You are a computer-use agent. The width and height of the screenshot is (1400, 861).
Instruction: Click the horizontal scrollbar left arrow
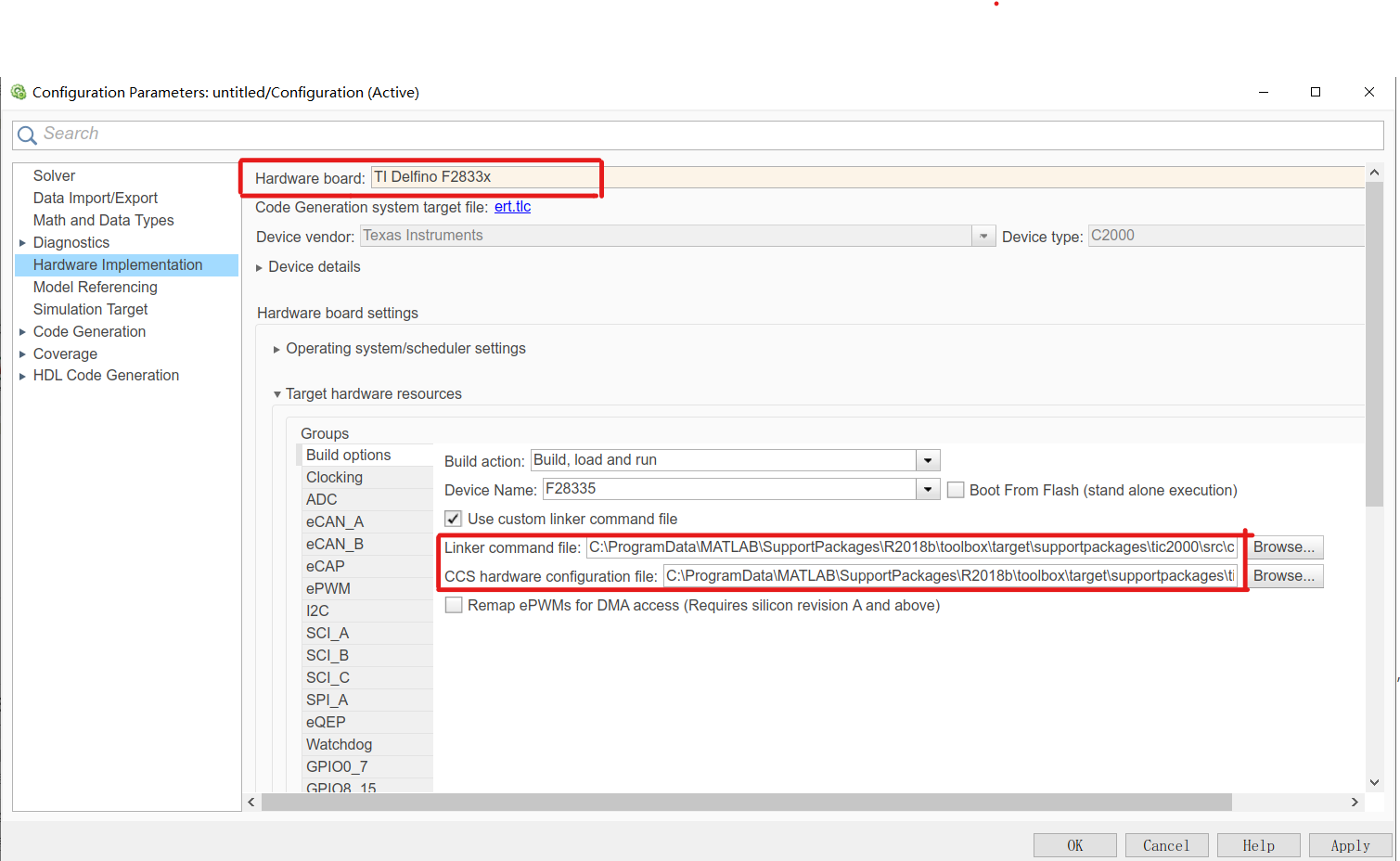pos(251,802)
